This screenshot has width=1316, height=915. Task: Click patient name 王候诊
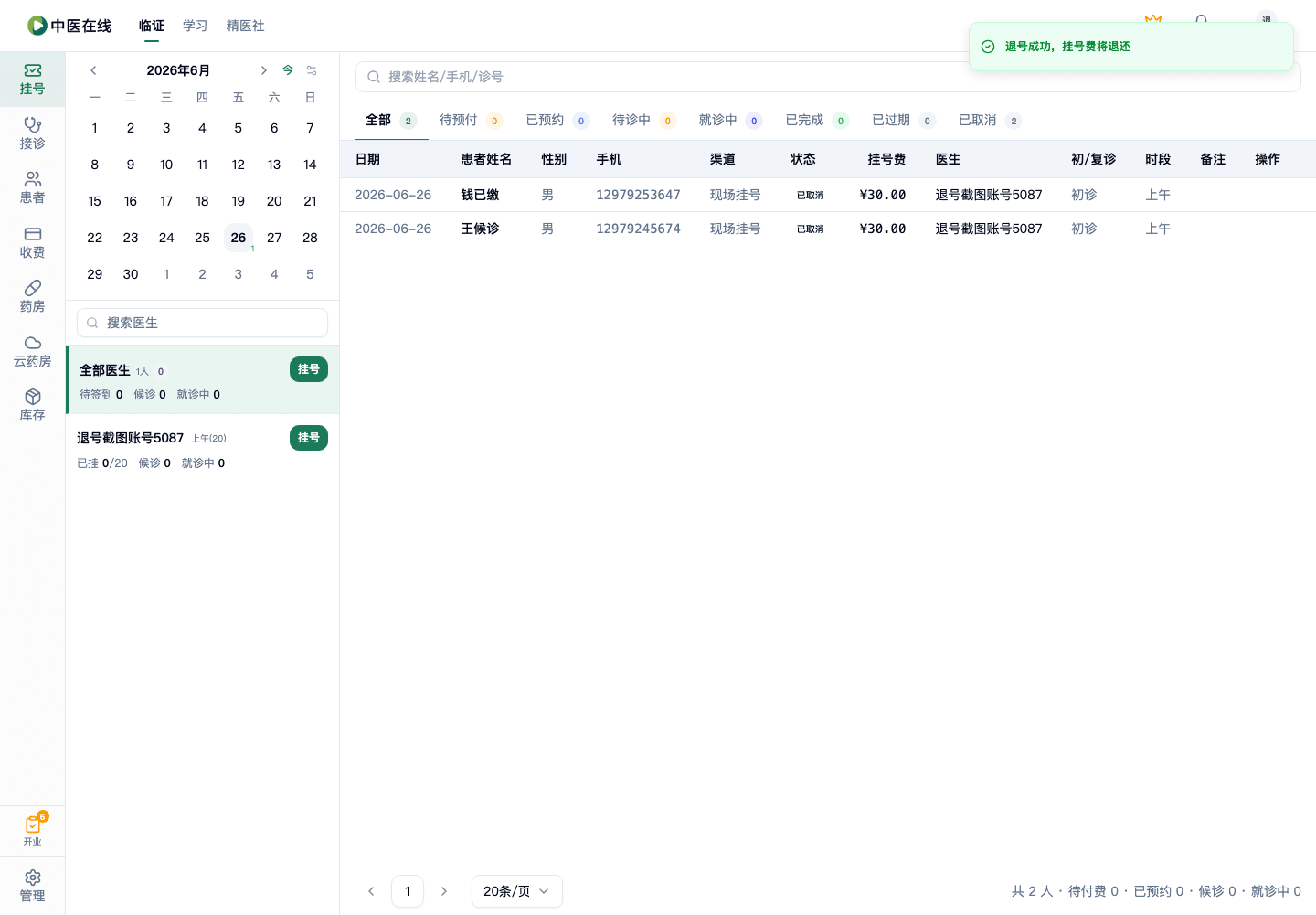[480, 229]
